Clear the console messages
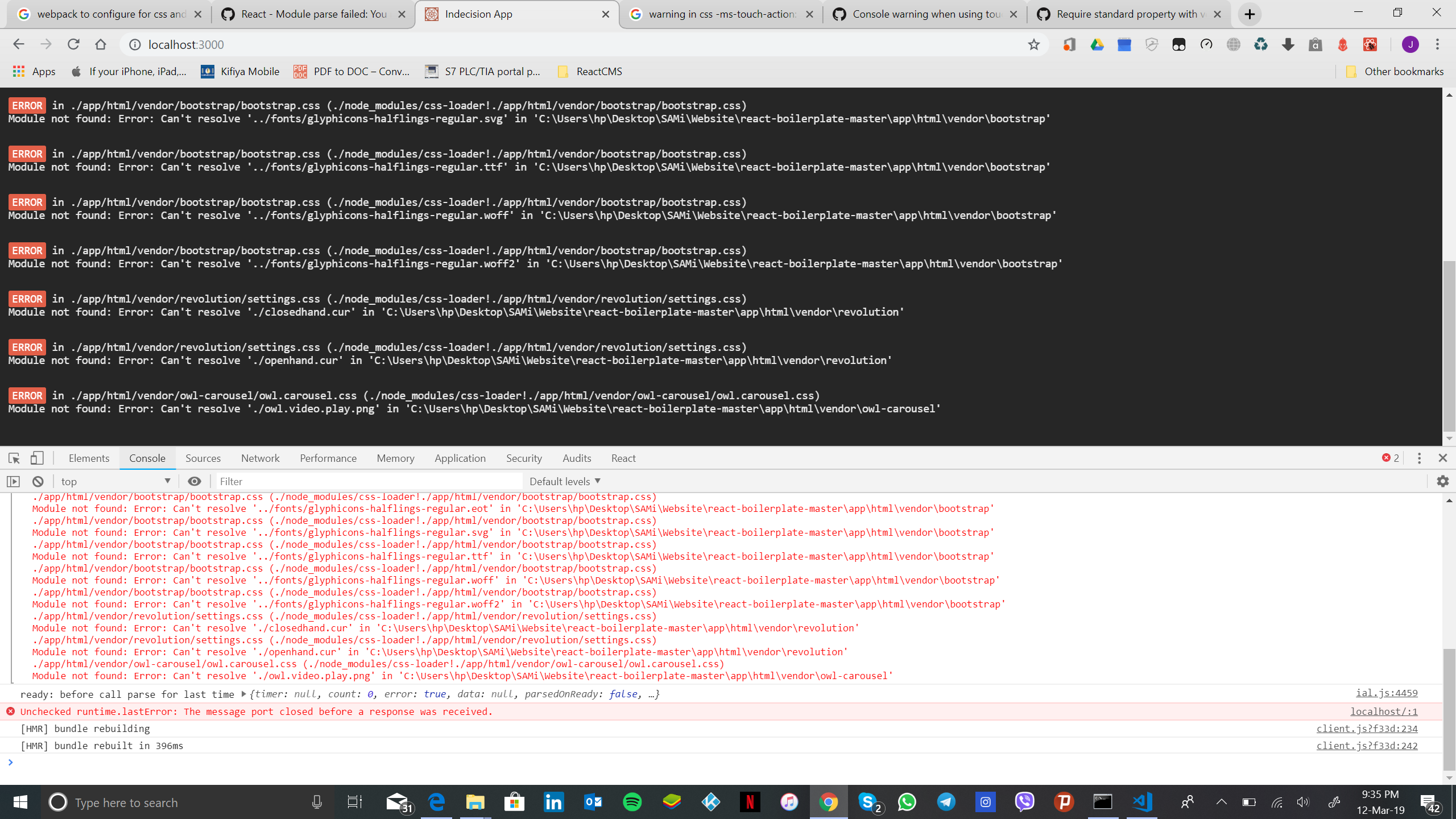 pyautogui.click(x=37, y=481)
